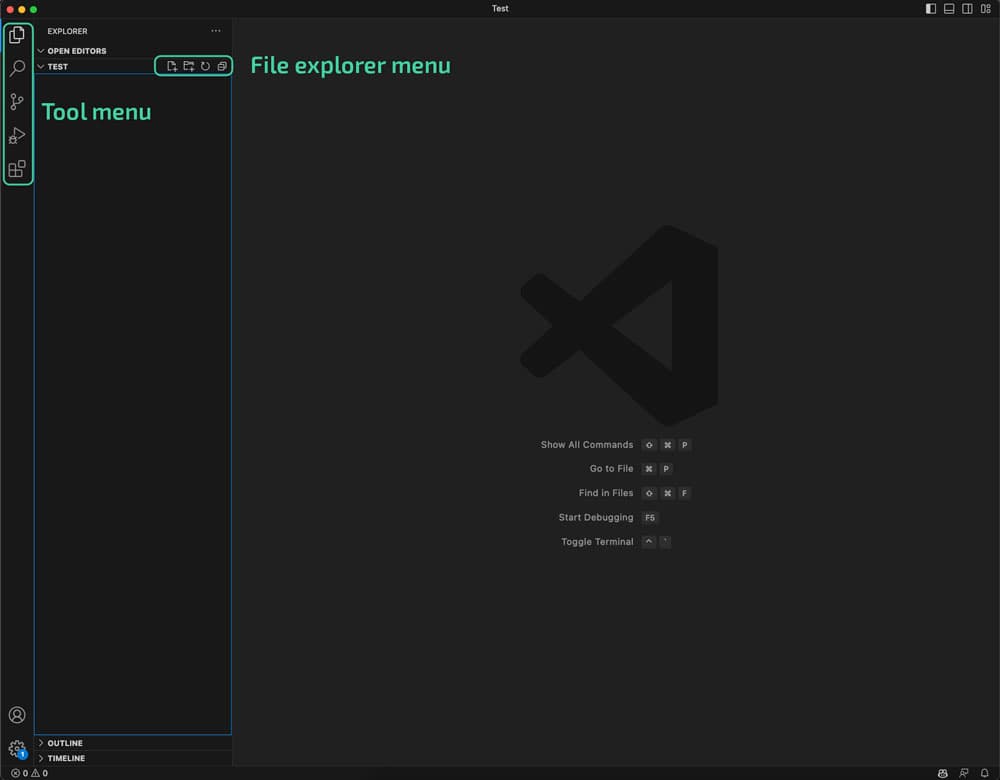Open the Explorer view in activity bar
The image size is (1000, 780).
tap(17, 34)
